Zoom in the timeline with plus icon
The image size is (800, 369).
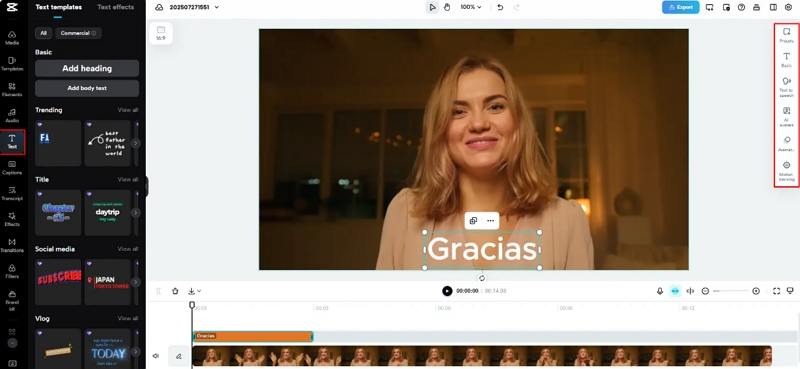[756, 291]
